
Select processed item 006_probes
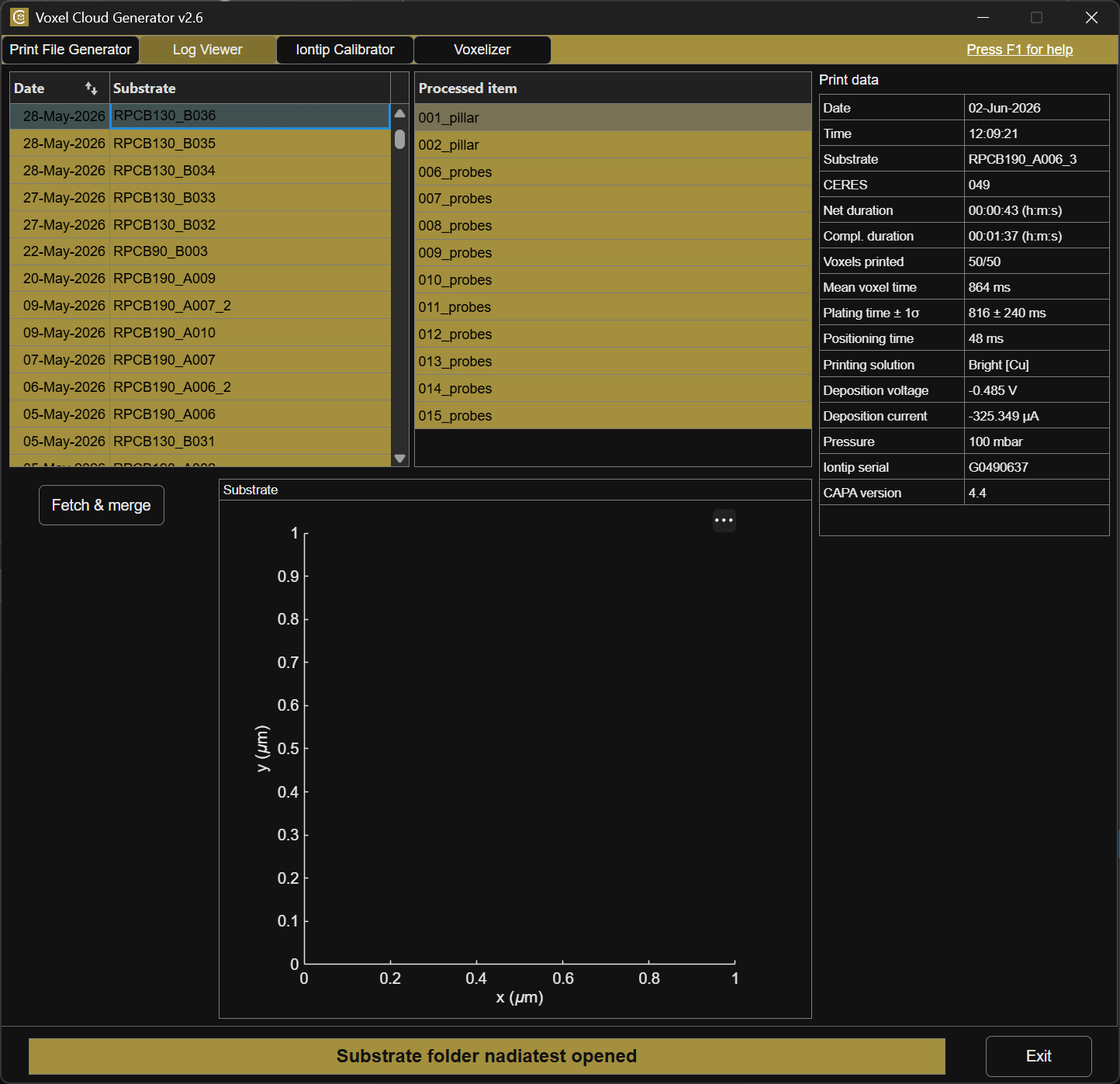click(x=613, y=172)
